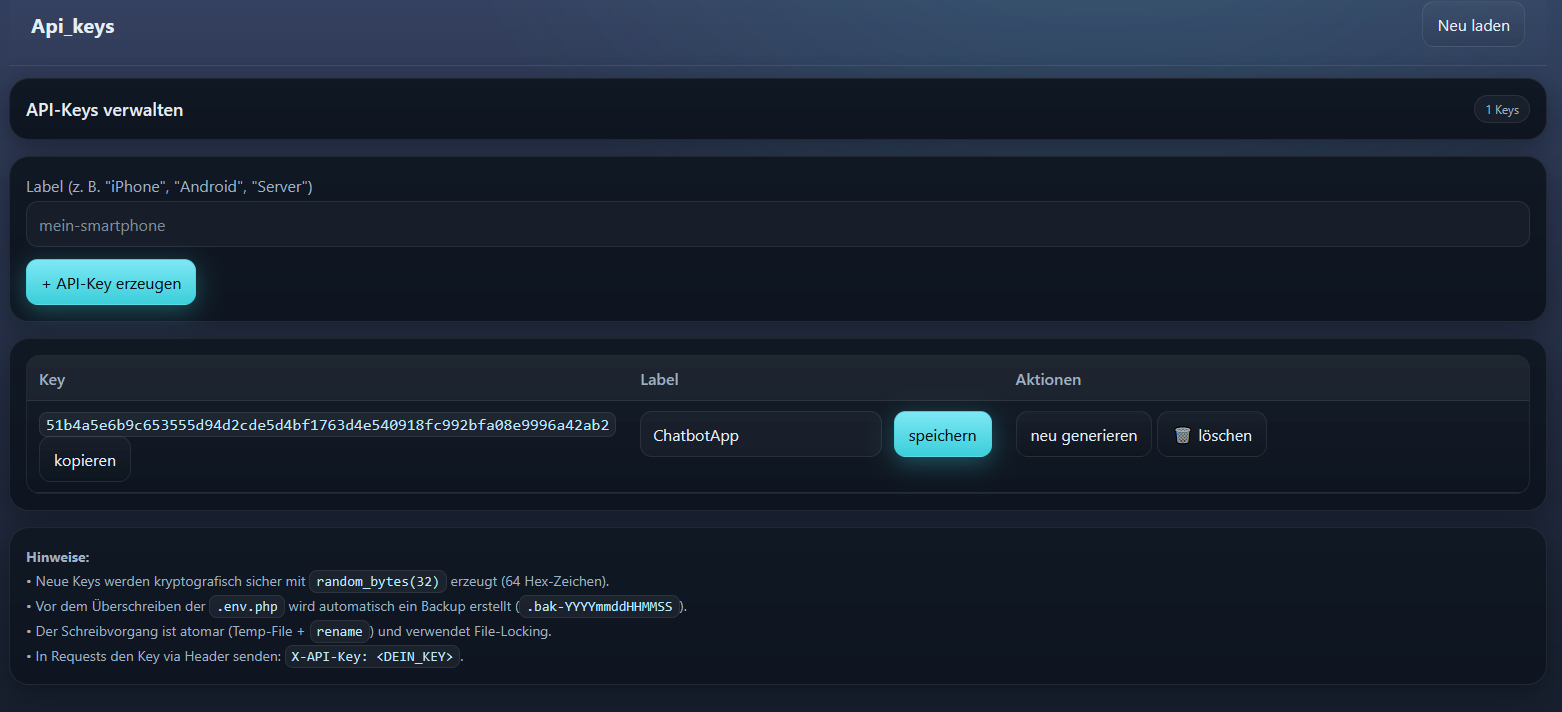Save the label with the speichern button
This screenshot has width=1562, height=712.
tap(942, 435)
